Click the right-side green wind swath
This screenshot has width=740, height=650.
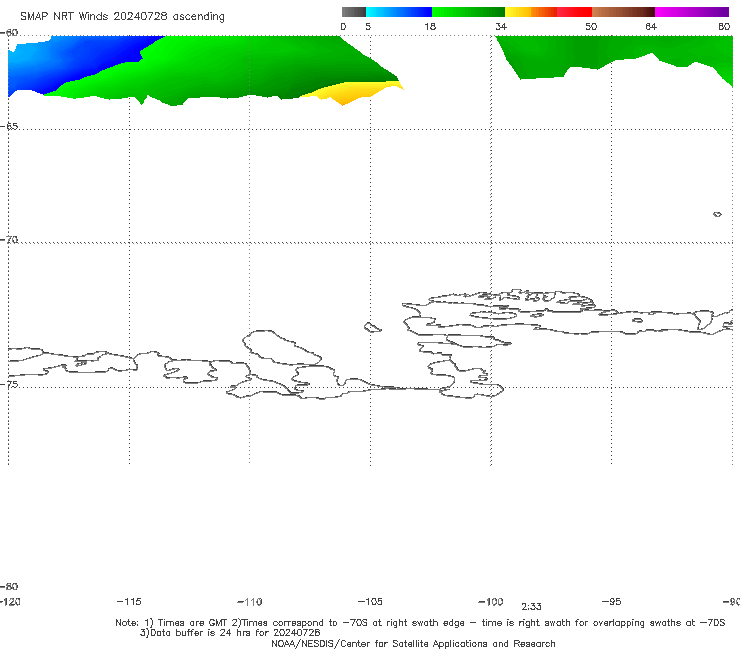[x=614, y=52]
